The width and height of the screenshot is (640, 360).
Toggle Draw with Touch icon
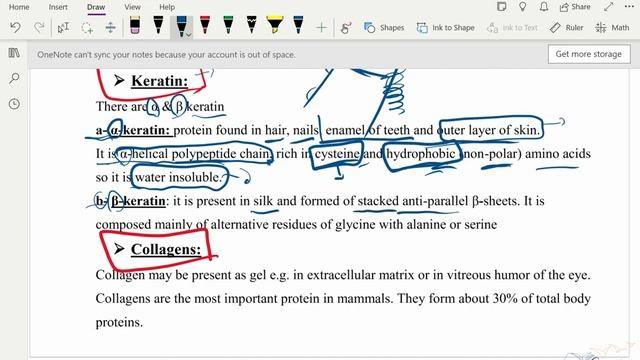click(346, 28)
